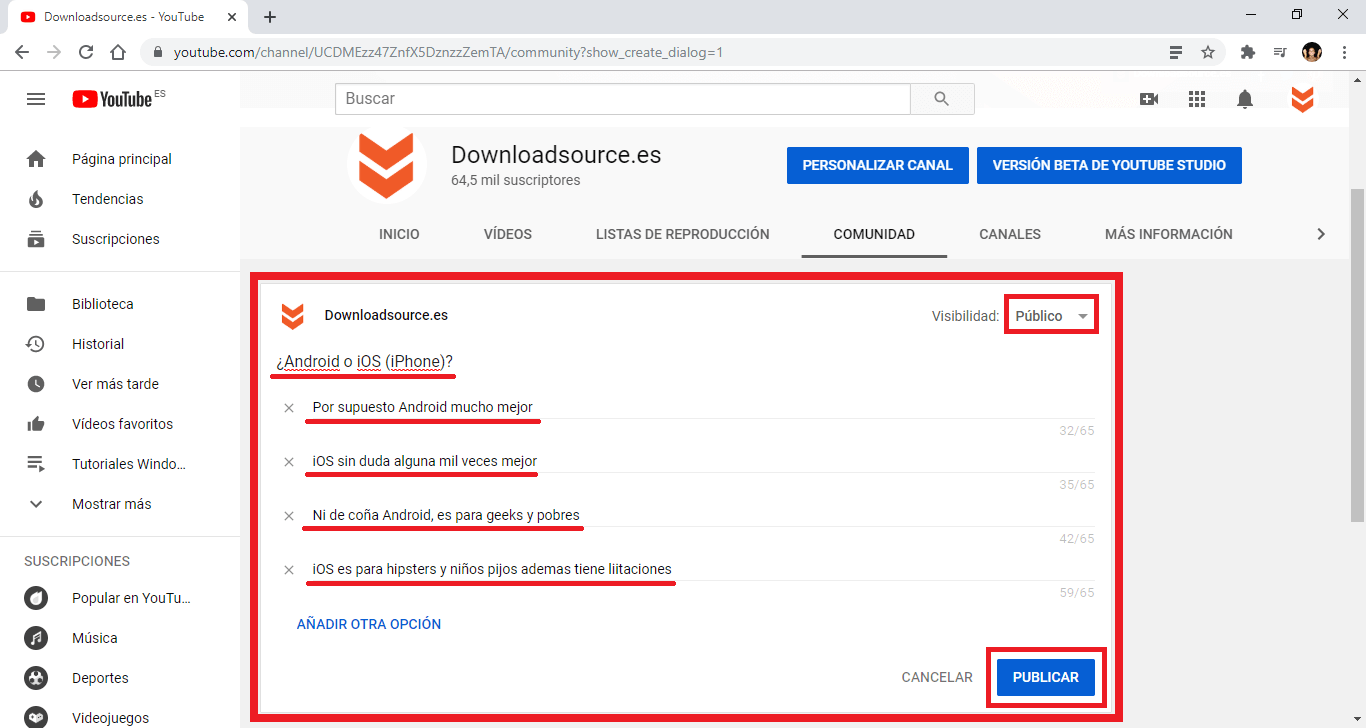Open the Tutoriales Windo... playlist

120,464
